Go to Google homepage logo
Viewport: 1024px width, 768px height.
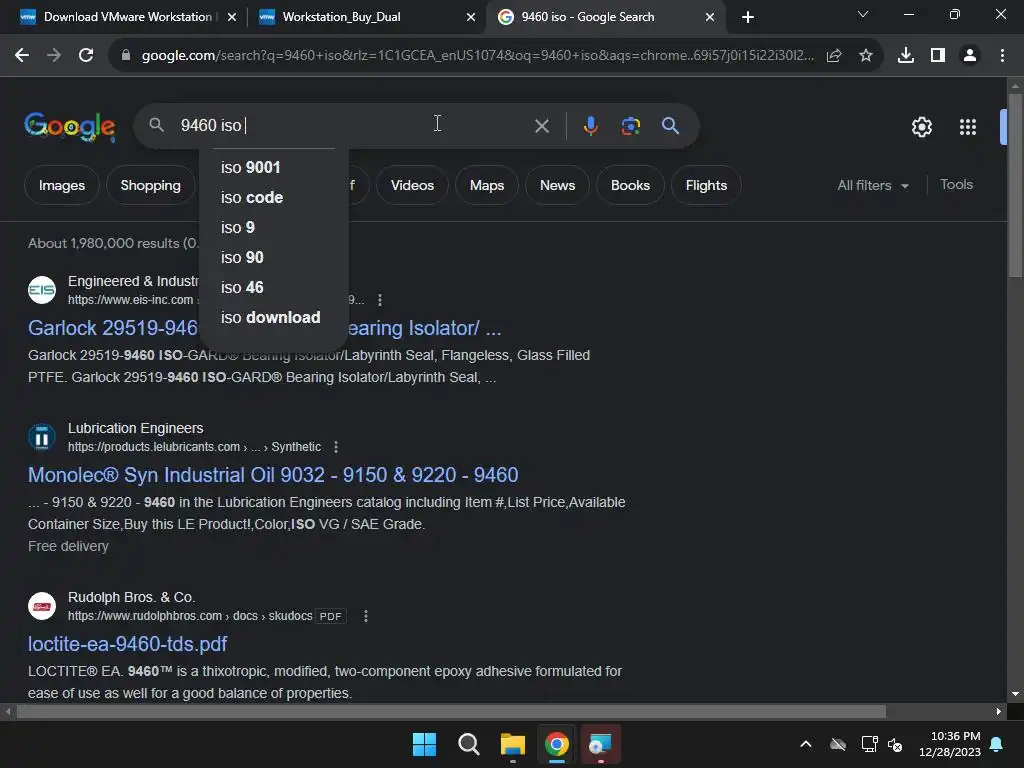pos(70,126)
